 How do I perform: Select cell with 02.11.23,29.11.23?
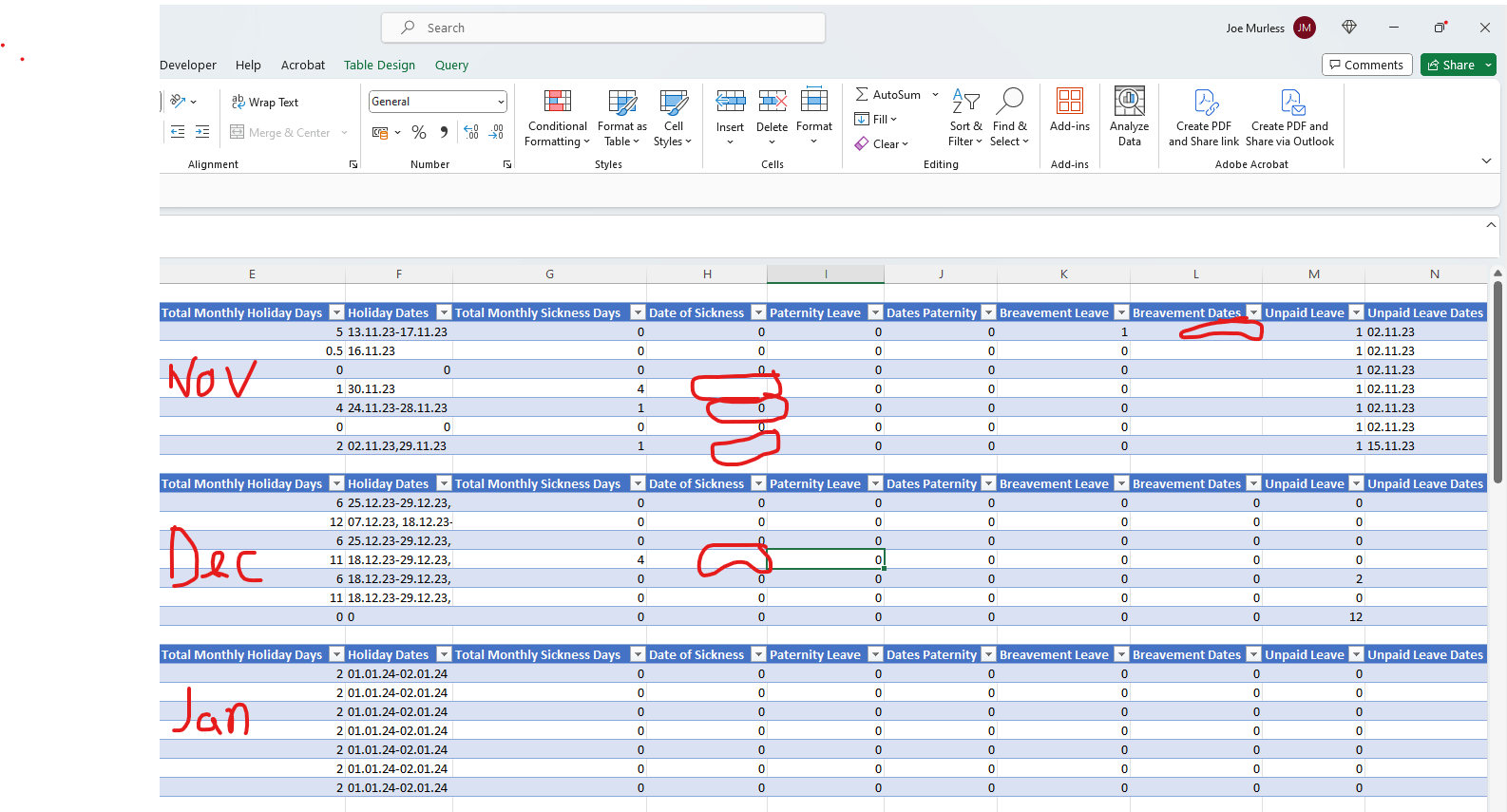coord(399,445)
